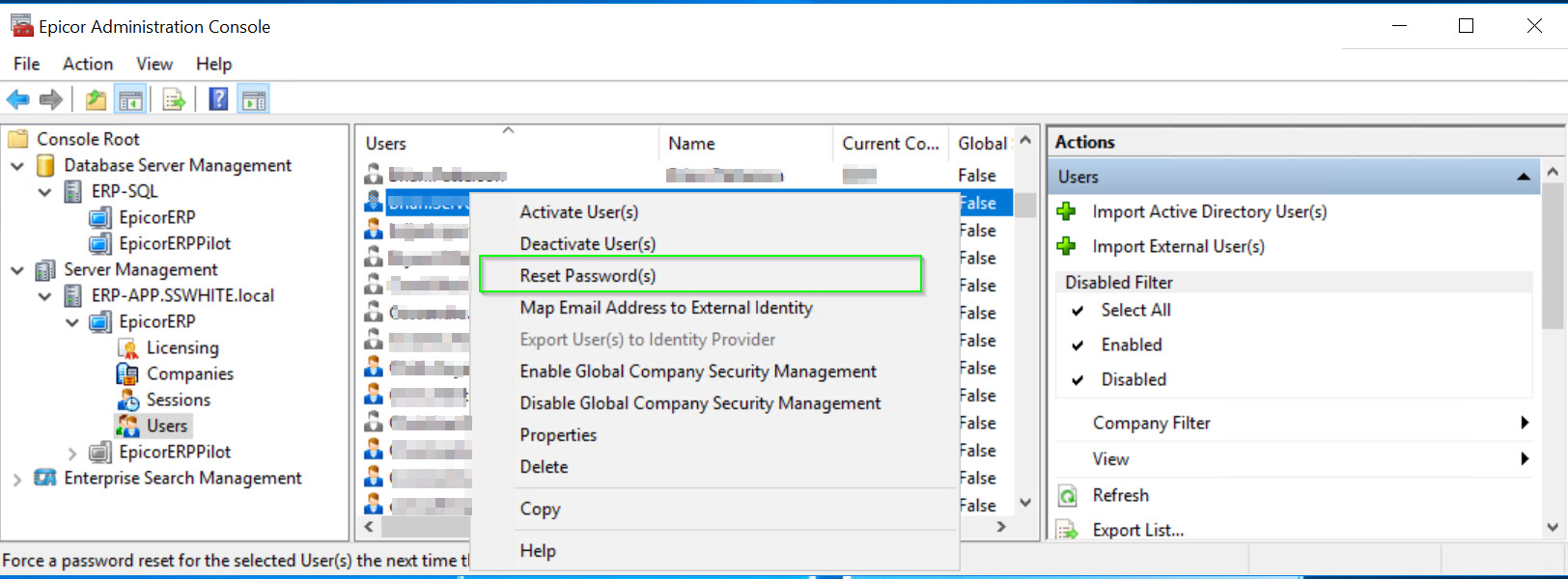Image resolution: width=1568 pixels, height=579 pixels.
Task: Click the Export List toolbar icon
Action: point(174,99)
